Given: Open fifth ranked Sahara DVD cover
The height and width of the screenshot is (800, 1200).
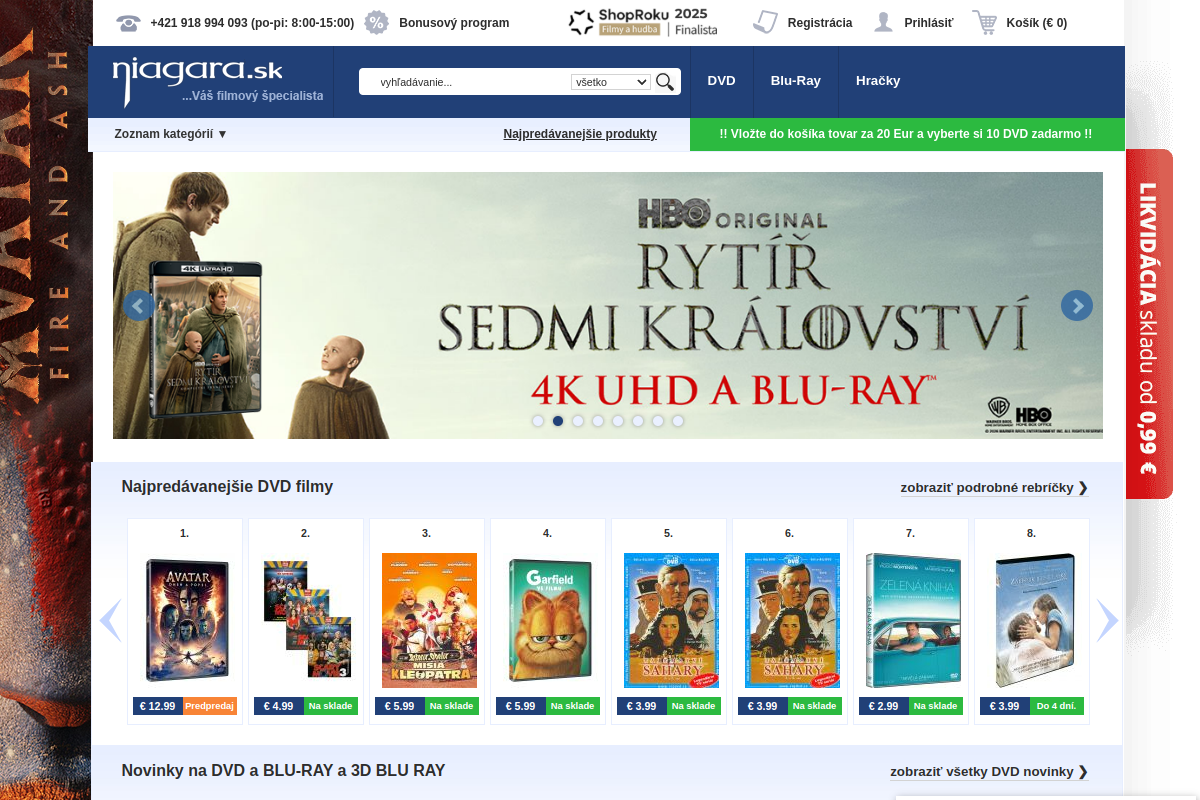Looking at the screenshot, I should coord(671,620).
